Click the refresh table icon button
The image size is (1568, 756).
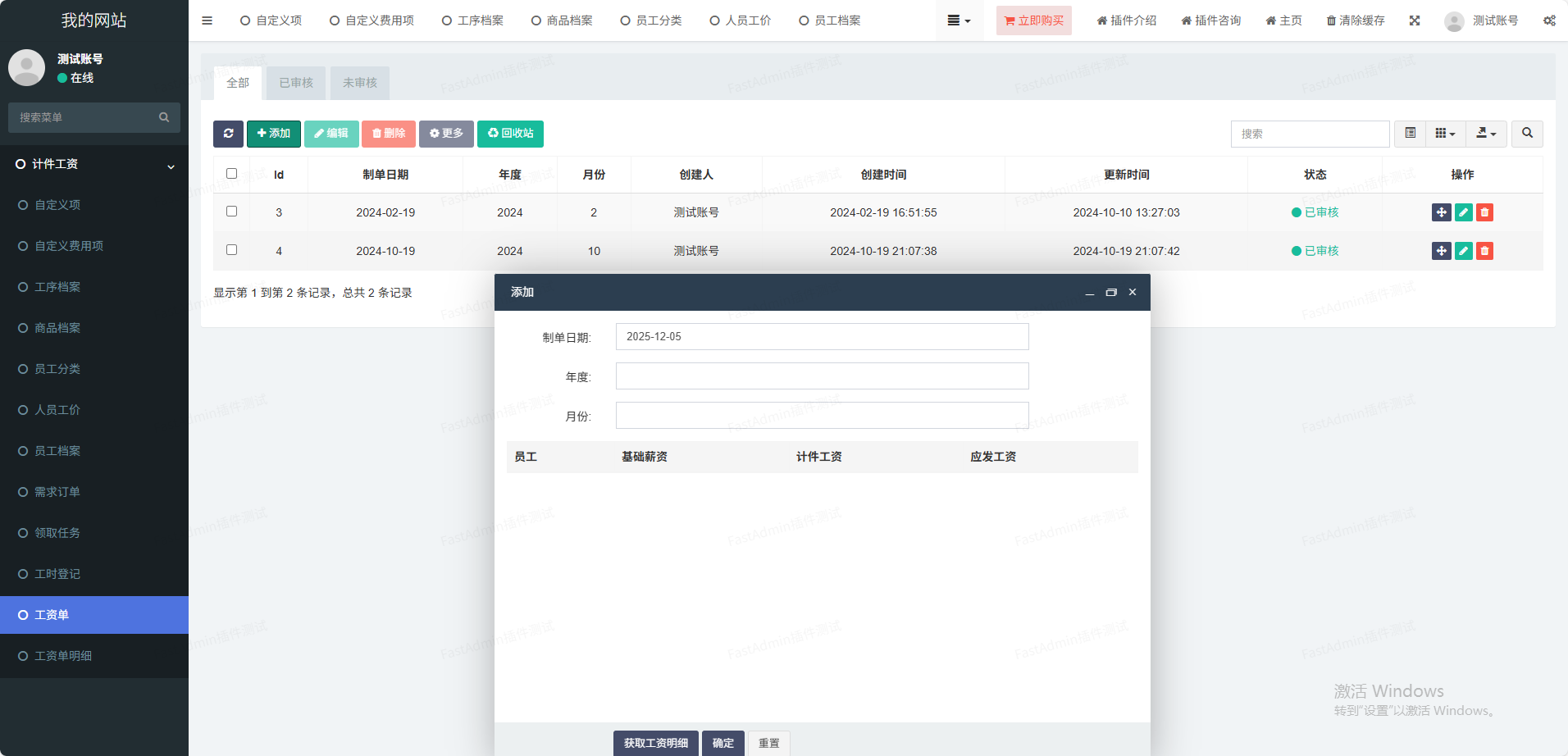point(228,134)
